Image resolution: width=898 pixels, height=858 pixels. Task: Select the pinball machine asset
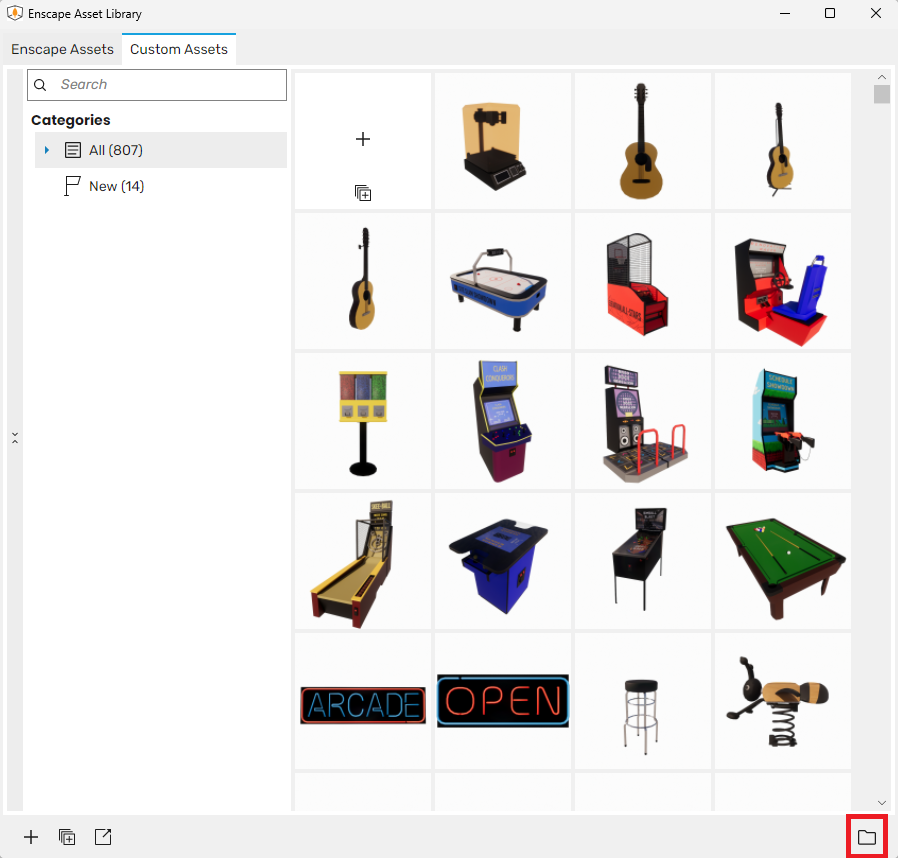[x=643, y=561]
